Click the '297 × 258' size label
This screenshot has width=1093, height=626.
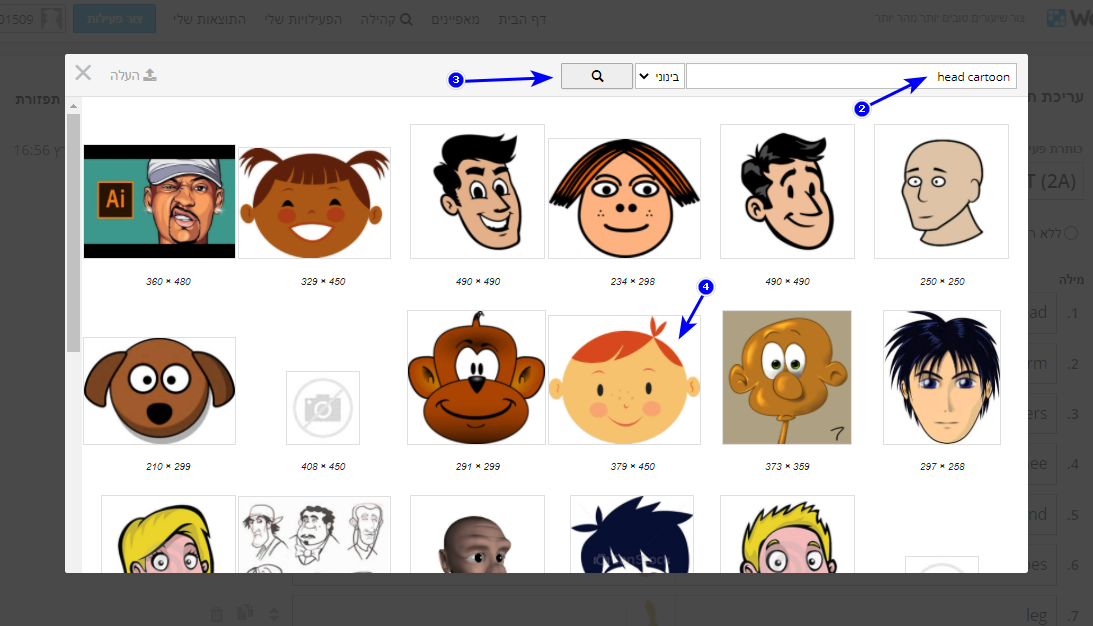pos(942,466)
